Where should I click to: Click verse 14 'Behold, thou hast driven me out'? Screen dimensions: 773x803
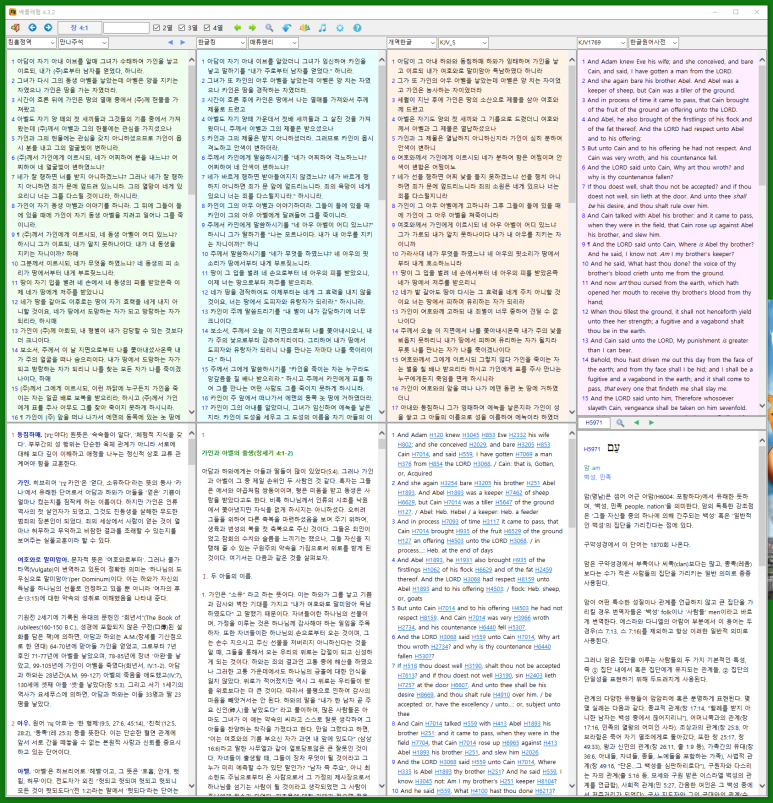[667, 374]
